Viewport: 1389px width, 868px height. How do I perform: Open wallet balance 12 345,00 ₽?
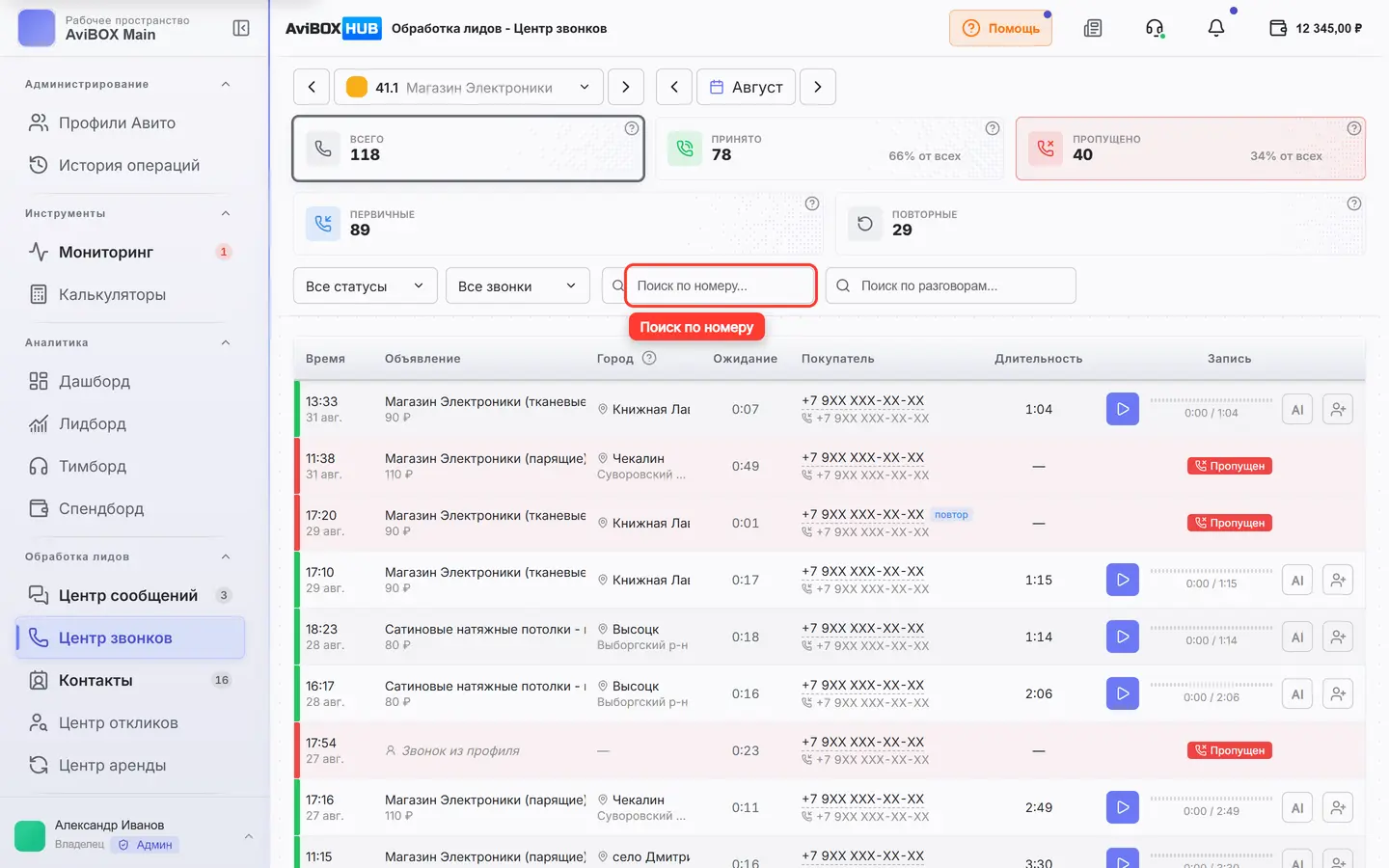1316,28
